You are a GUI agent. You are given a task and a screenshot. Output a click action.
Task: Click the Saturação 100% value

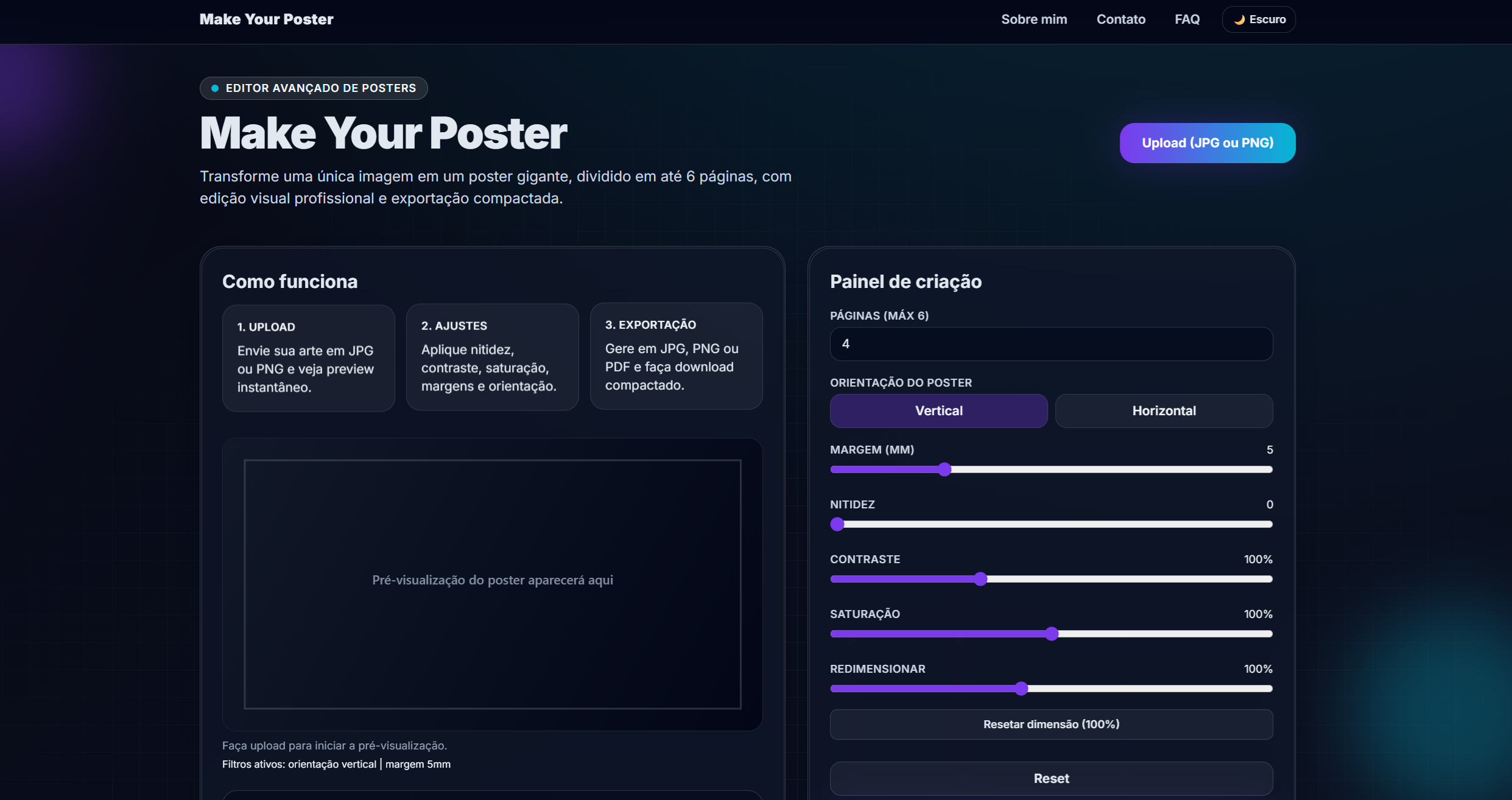coord(1258,614)
